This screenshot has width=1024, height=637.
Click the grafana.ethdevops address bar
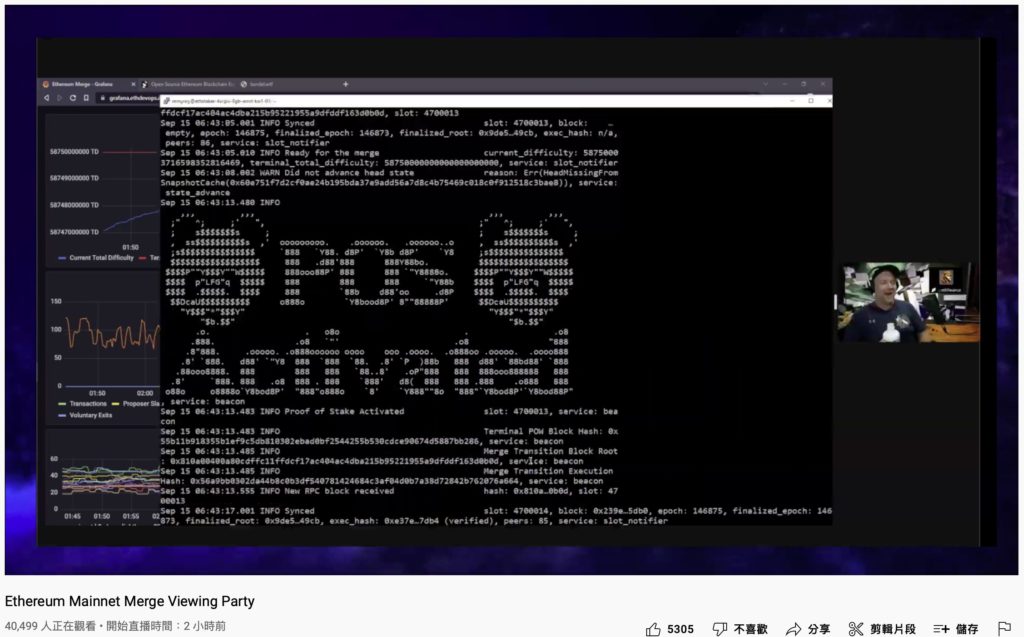point(129,98)
